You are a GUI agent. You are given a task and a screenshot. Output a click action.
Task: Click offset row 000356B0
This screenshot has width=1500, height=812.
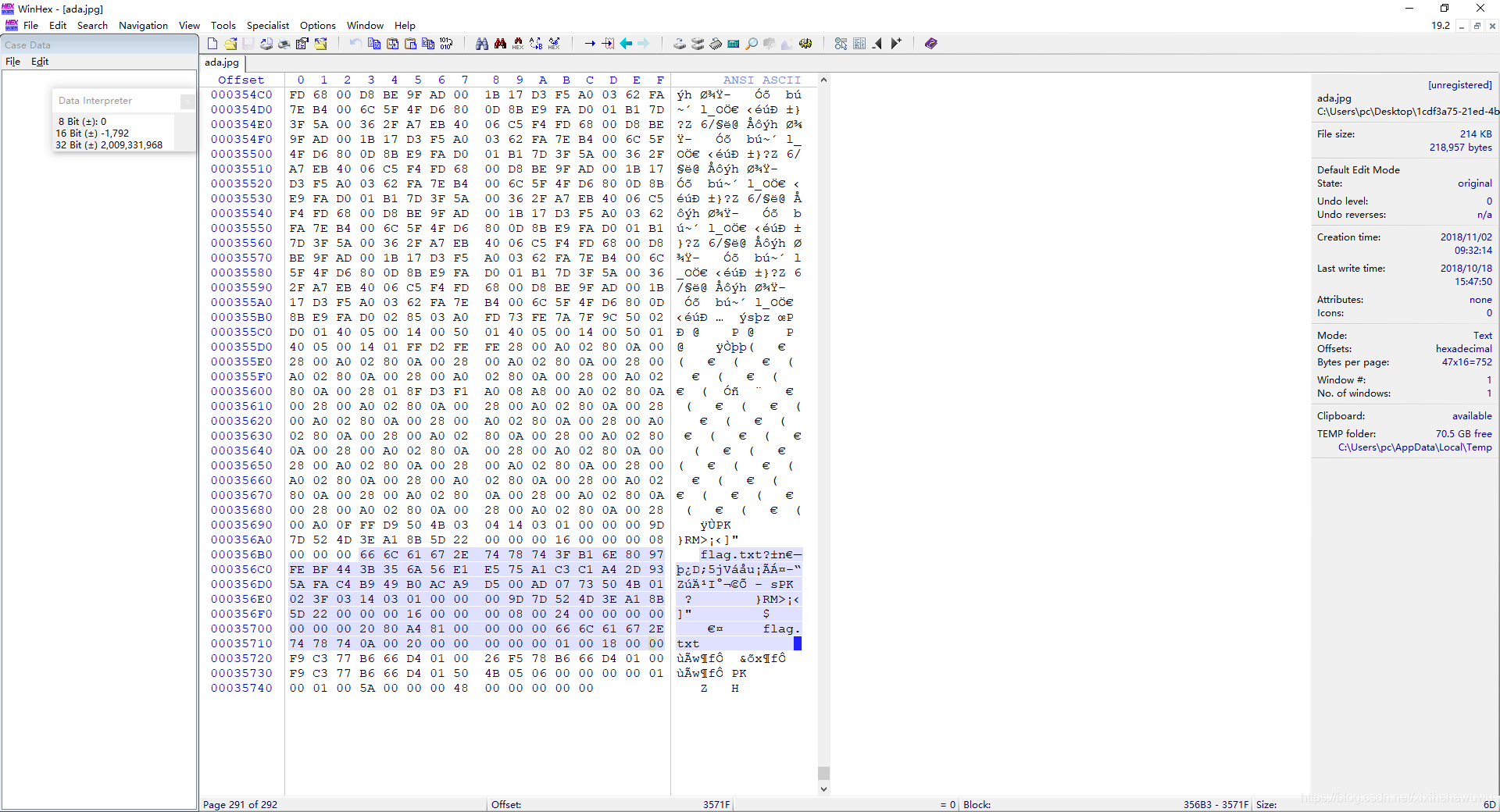coord(241,554)
